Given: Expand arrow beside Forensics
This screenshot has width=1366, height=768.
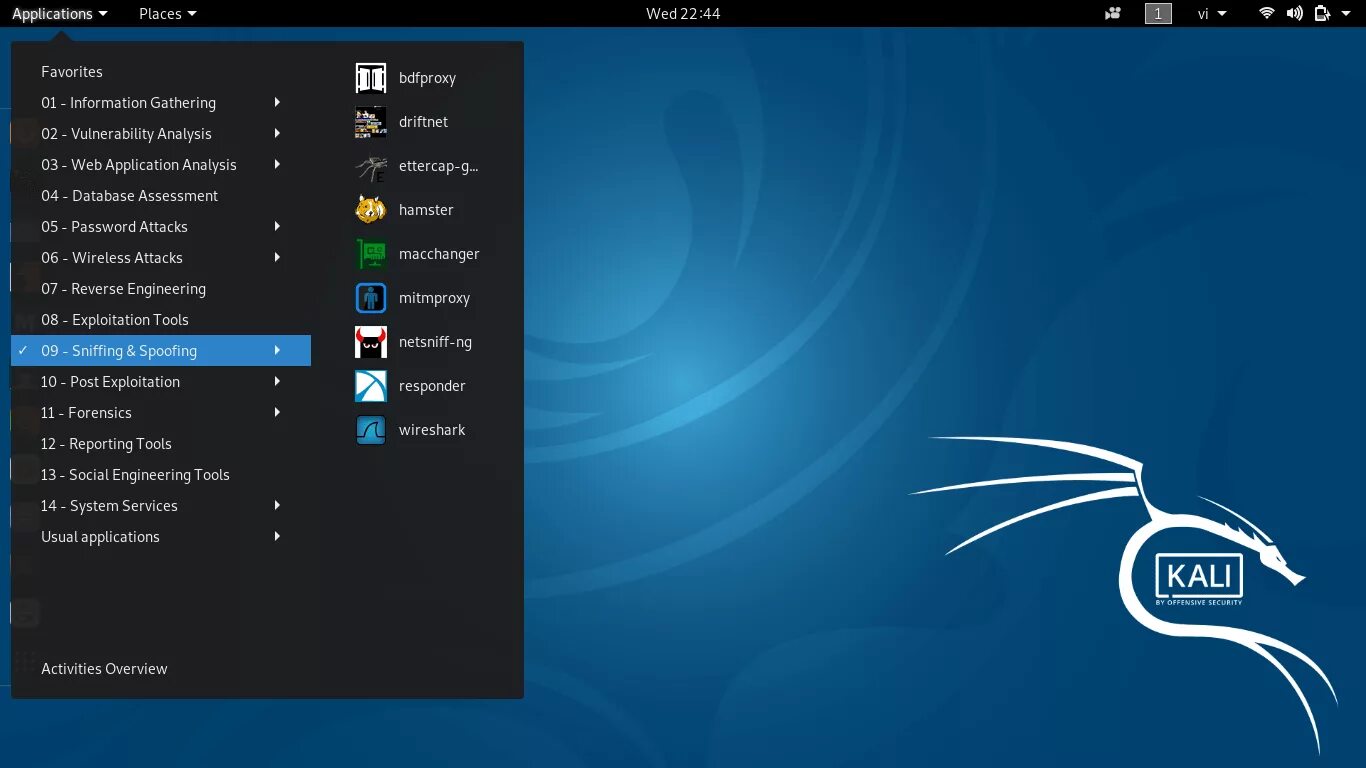Looking at the screenshot, I should point(277,412).
